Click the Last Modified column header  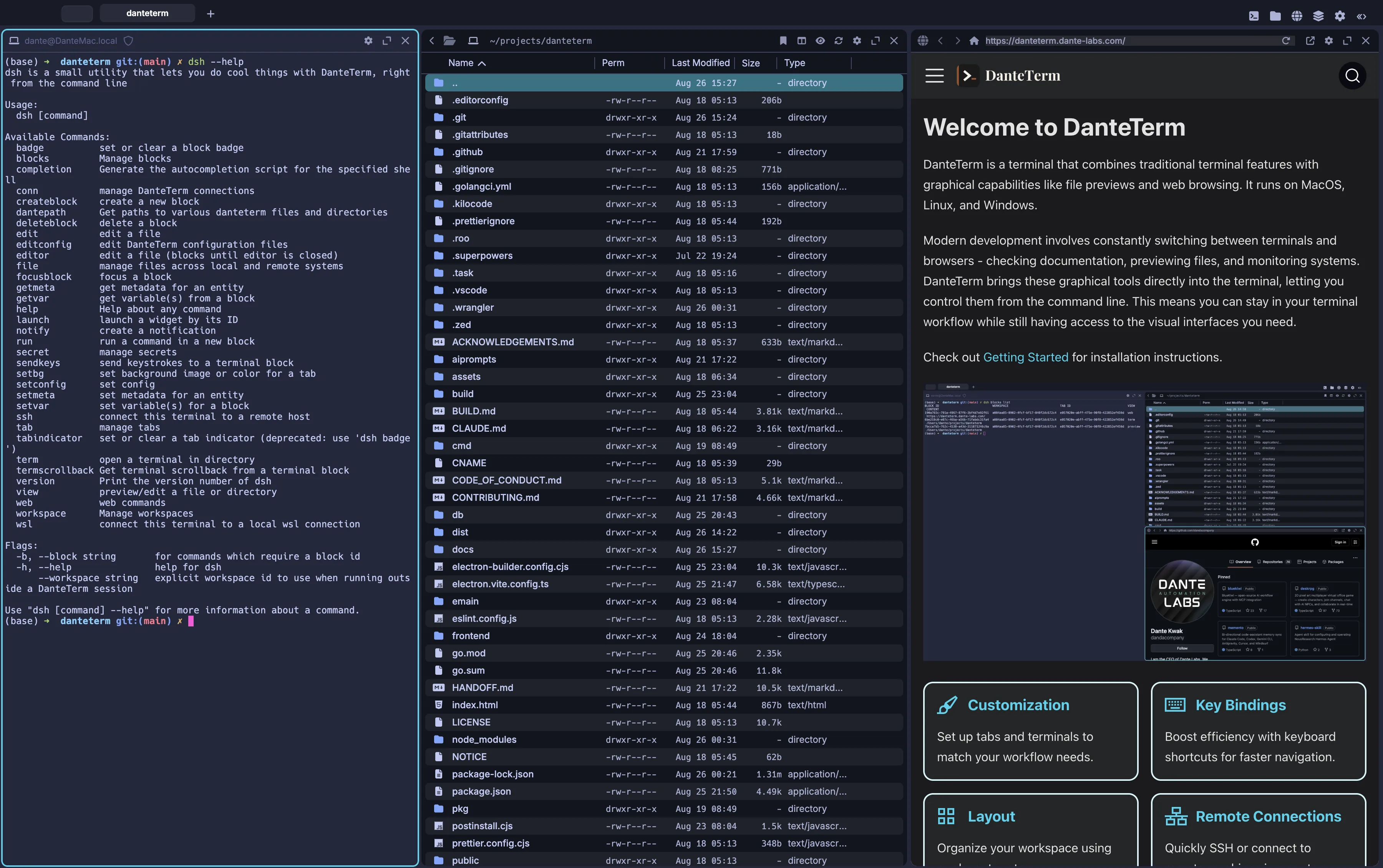coord(700,63)
